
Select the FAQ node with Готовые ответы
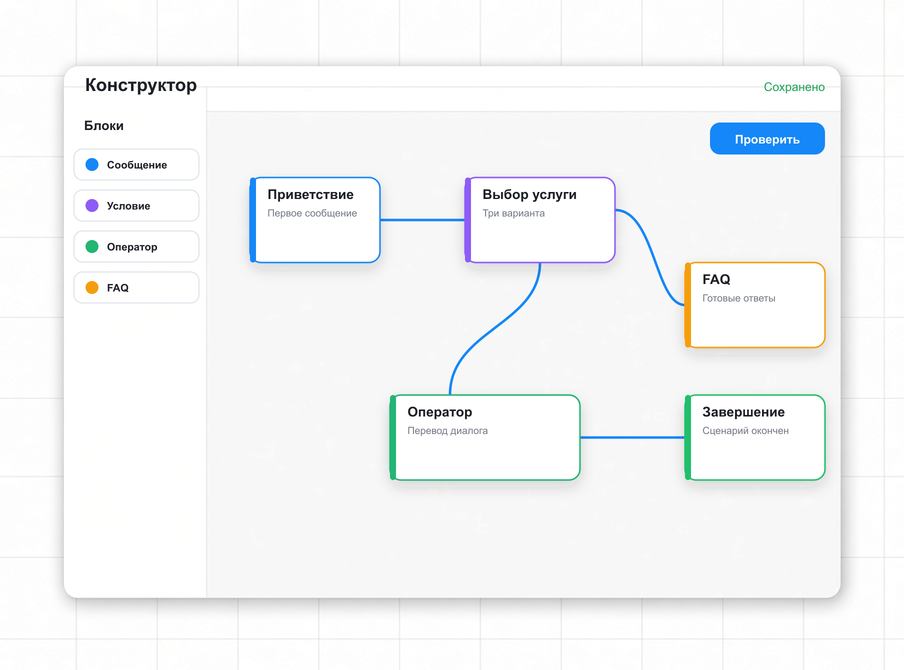(755, 305)
